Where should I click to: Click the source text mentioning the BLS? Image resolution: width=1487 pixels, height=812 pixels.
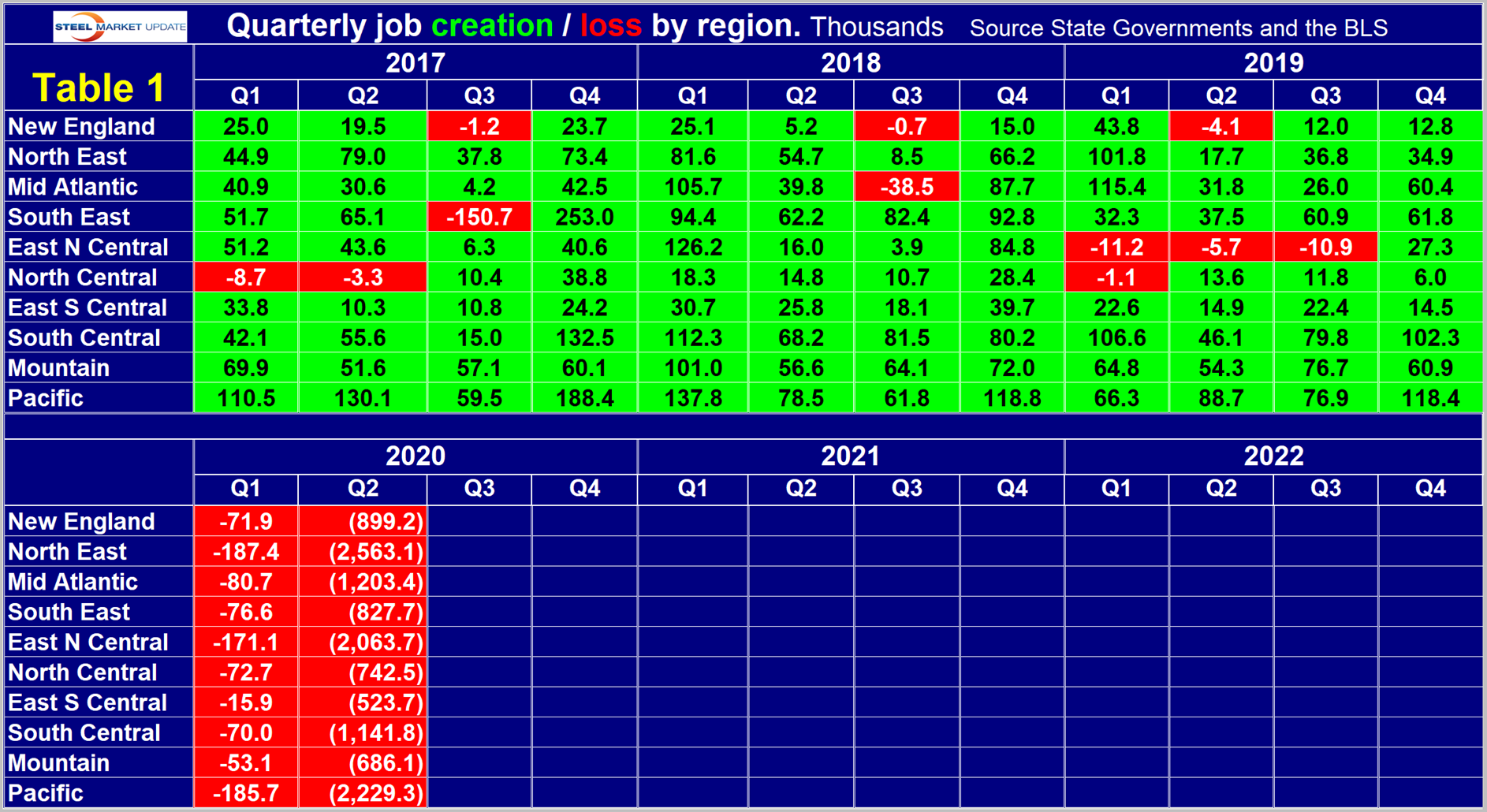pyautogui.click(x=1178, y=28)
